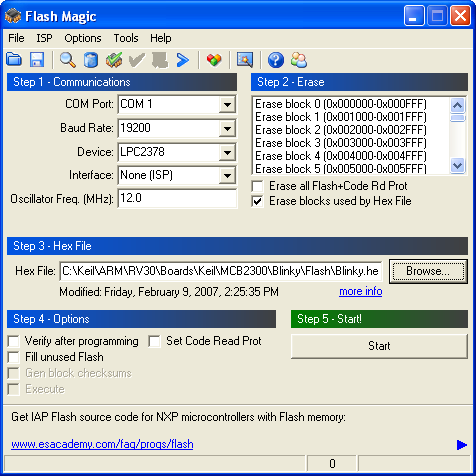
Task: Click the erase list scrollbar thumb
Action: pos(457,118)
